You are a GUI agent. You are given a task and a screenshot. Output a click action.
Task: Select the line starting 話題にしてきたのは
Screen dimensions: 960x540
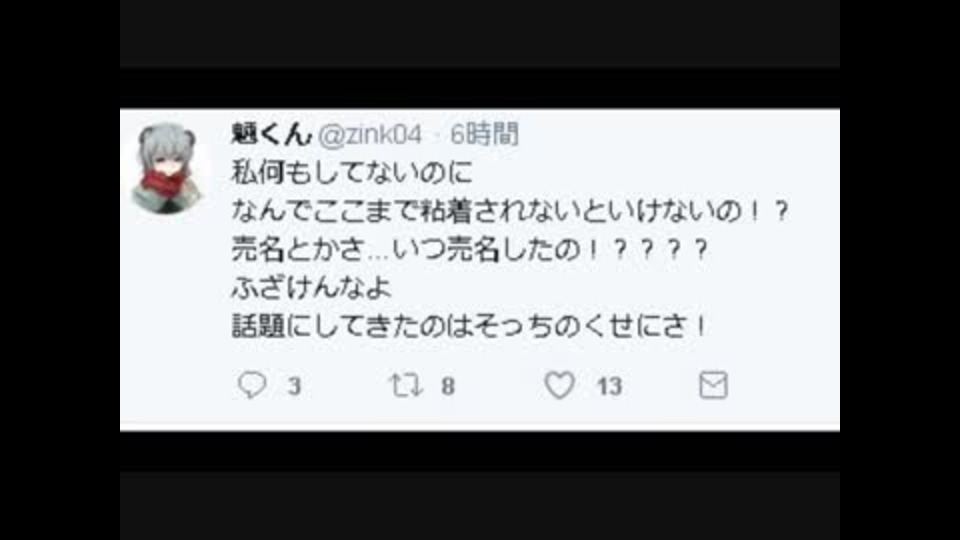tap(470, 326)
